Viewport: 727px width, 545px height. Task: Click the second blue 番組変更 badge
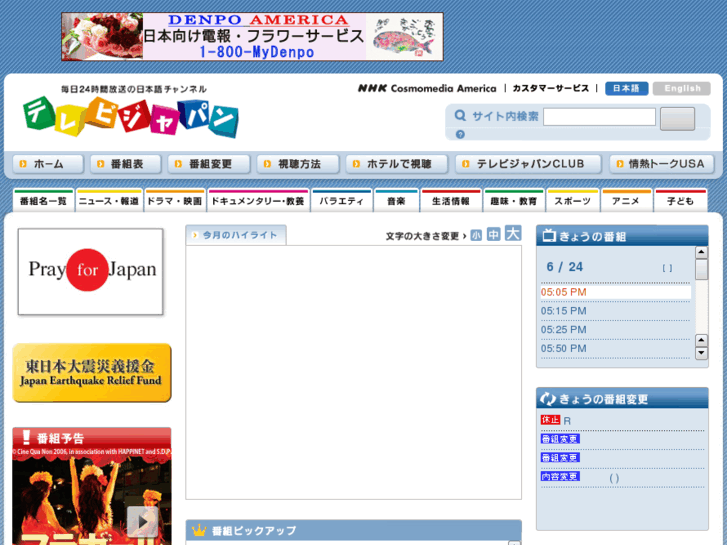tap(560, 458)
